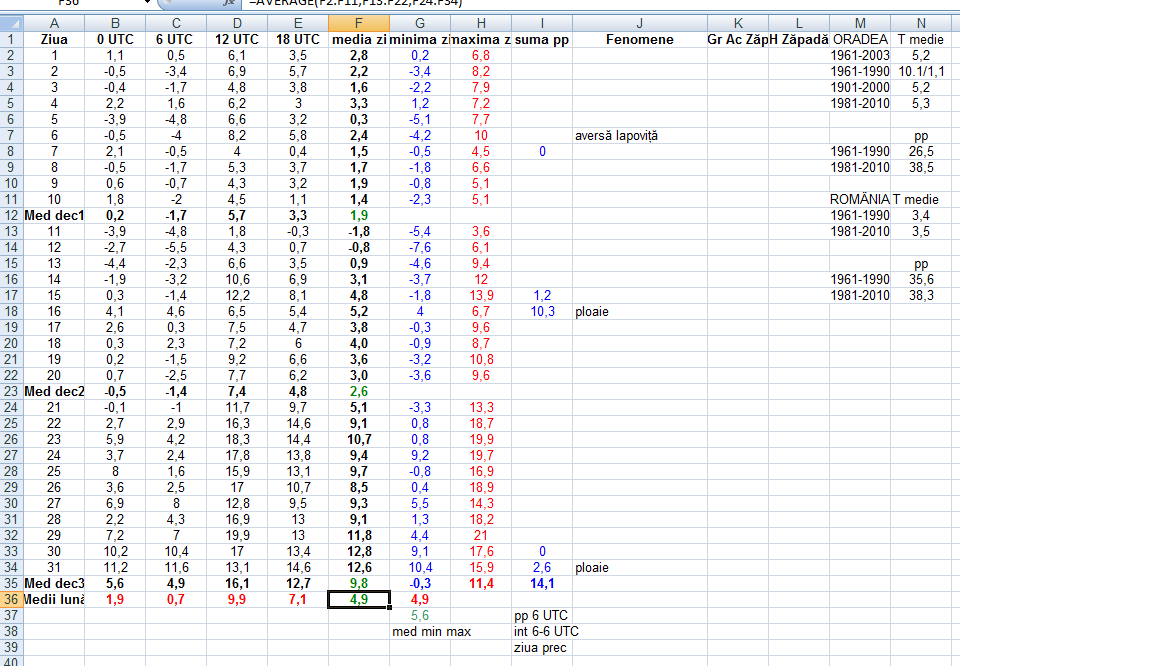Viewport: 1152px width, 666px height.
Task: Select row 23 header
Action: coord(11,391)
